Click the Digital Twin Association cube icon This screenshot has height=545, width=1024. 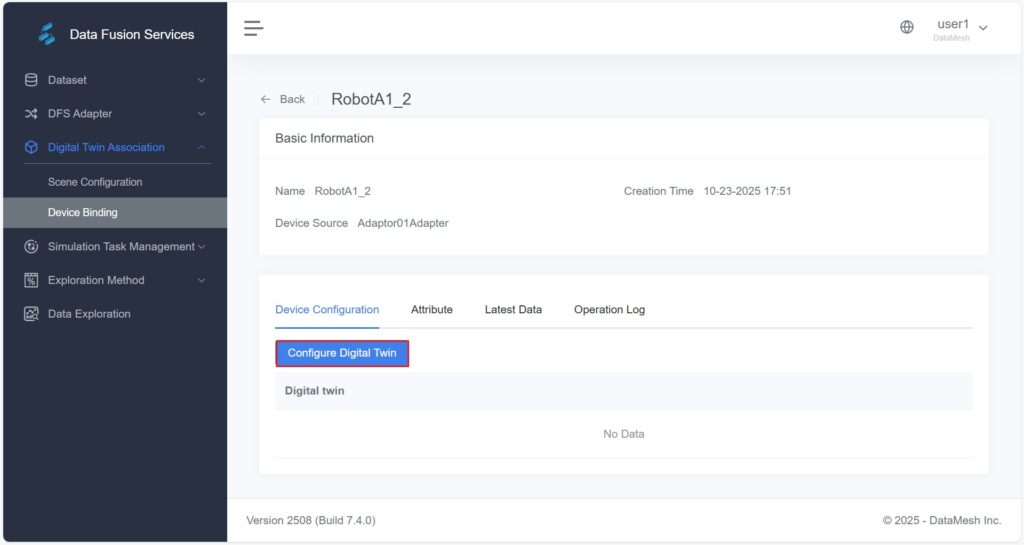tap(31, 147)
